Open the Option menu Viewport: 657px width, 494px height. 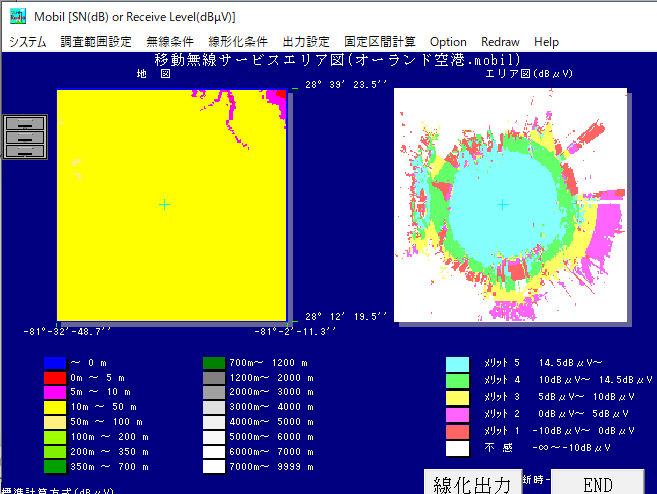448,42
